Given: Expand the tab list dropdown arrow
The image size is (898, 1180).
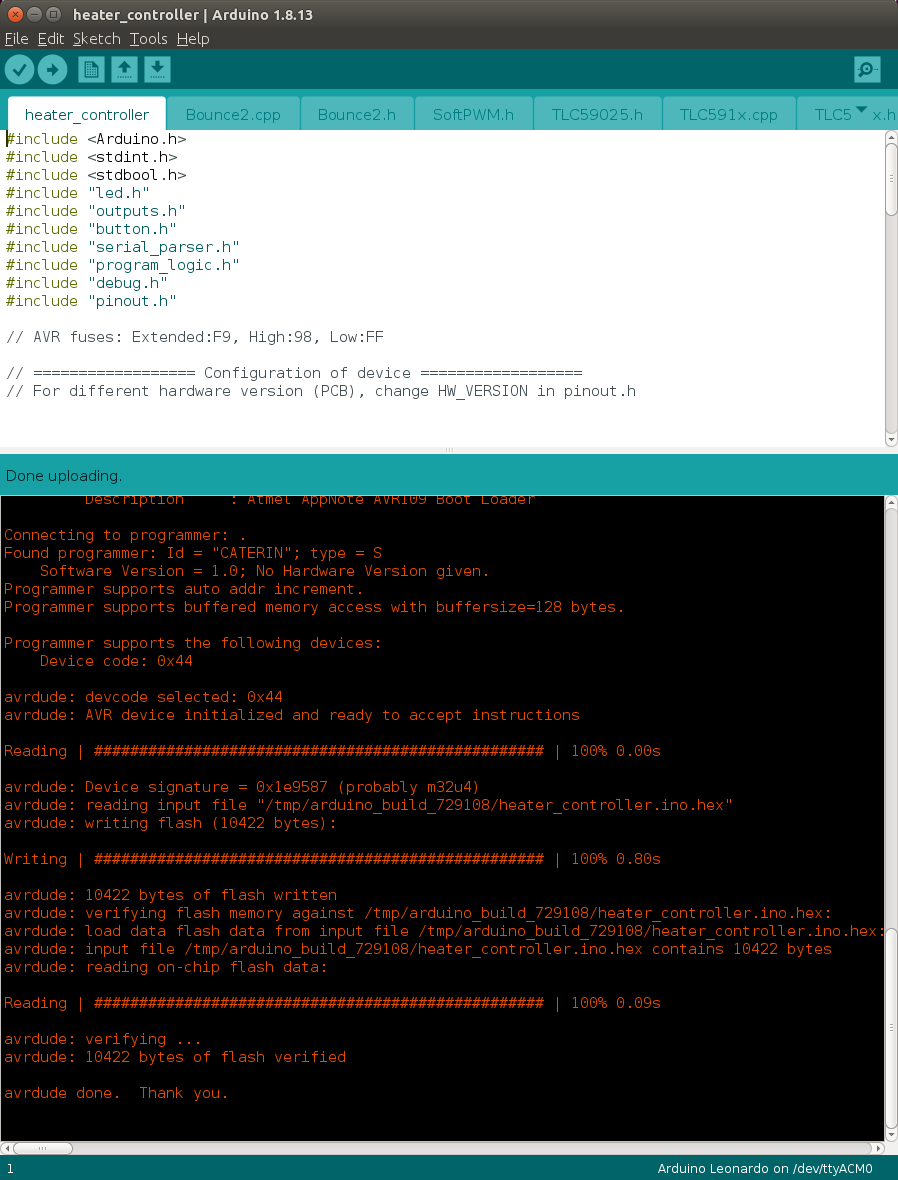Looking at the screenshot, I should coord(861,110).
